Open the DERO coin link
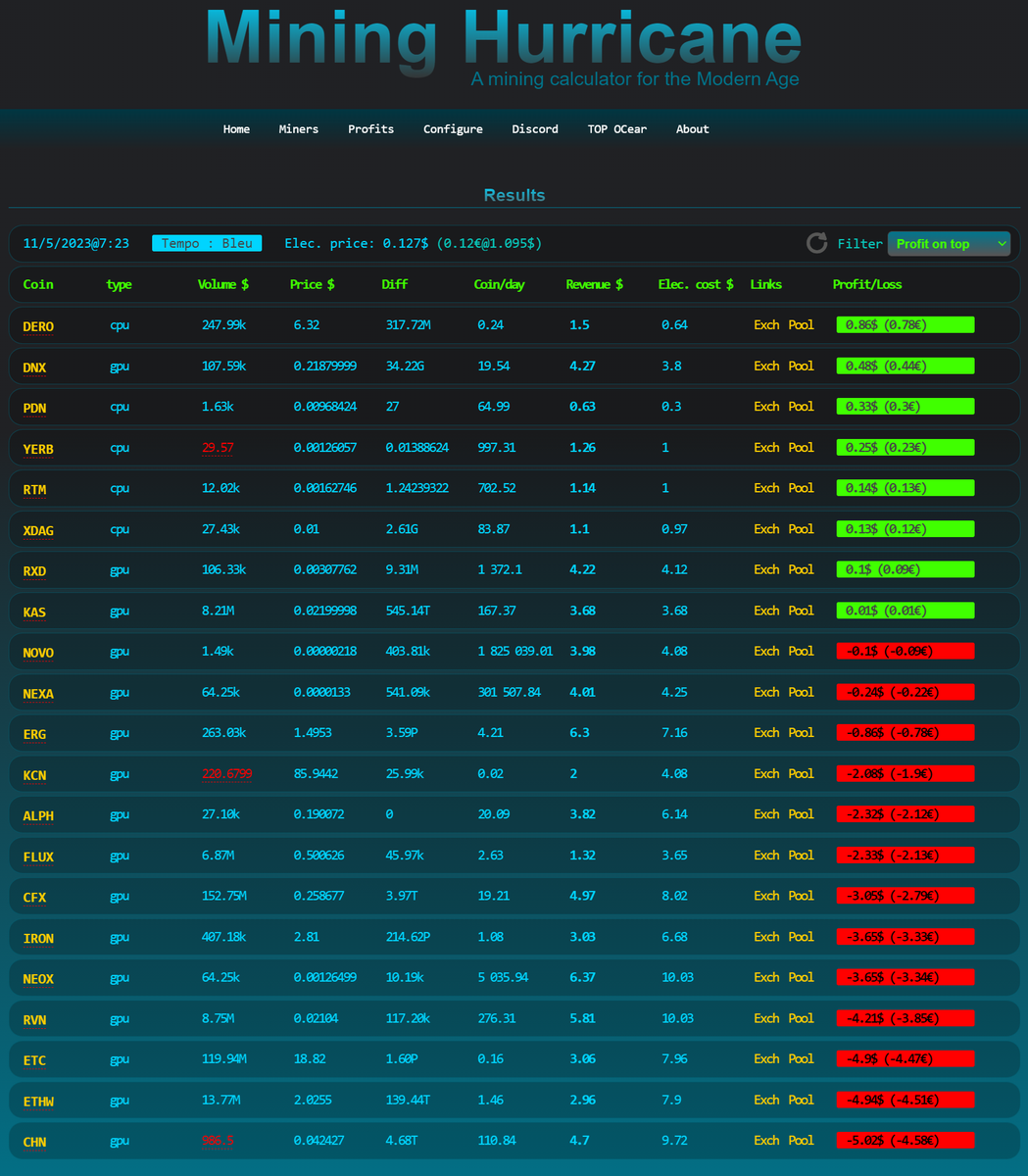This screenshot has width=1028, height=1176. pyautogui.click(x=38, y=326)
